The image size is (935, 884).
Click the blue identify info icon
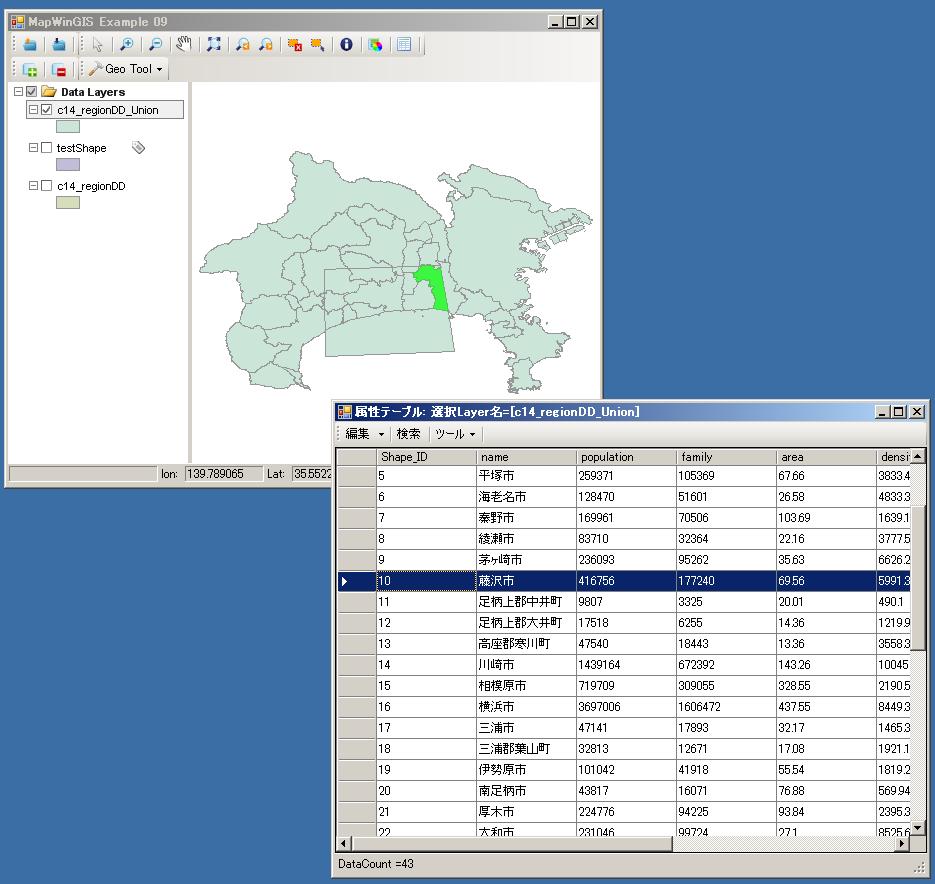click(346, 45)
